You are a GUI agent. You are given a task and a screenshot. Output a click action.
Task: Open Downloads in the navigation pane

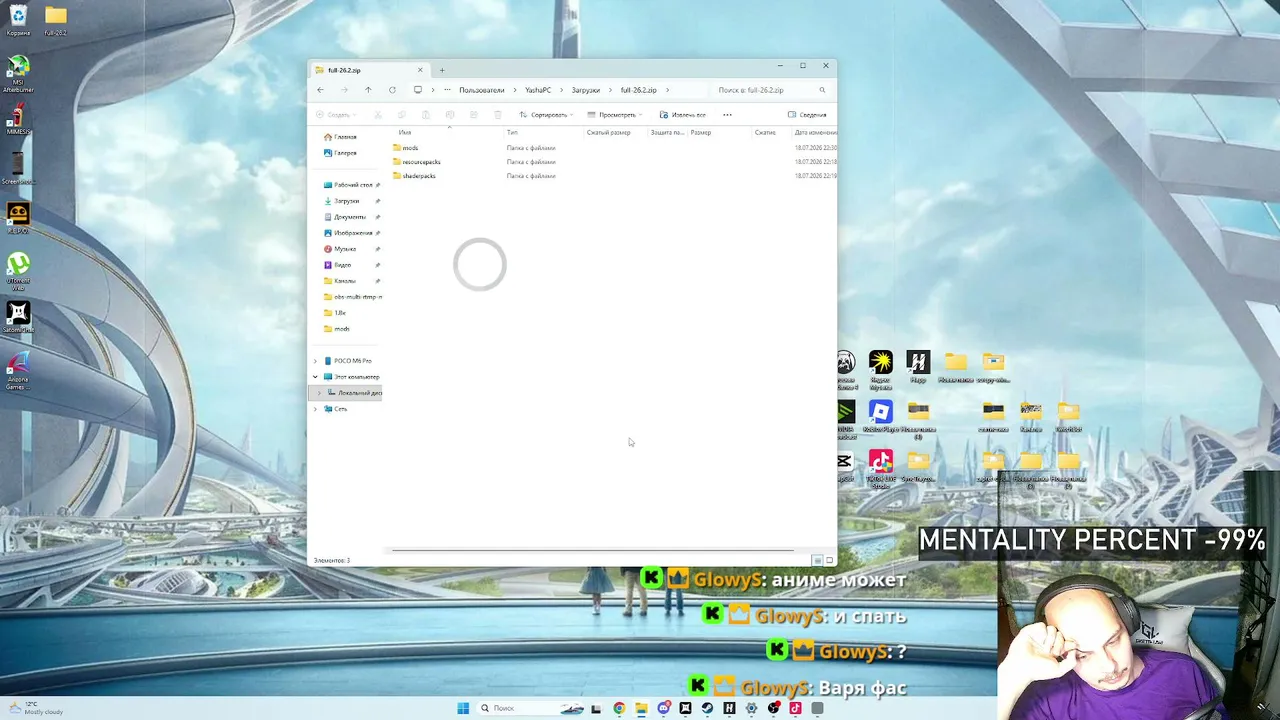point(341,201)
